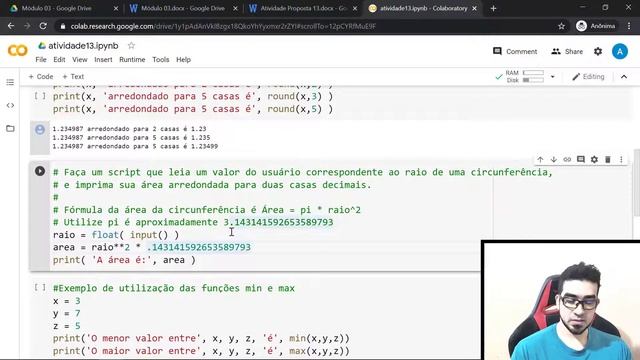The image size is (640, 360).
Task: Reload the browser page
Action: (43, 26)
